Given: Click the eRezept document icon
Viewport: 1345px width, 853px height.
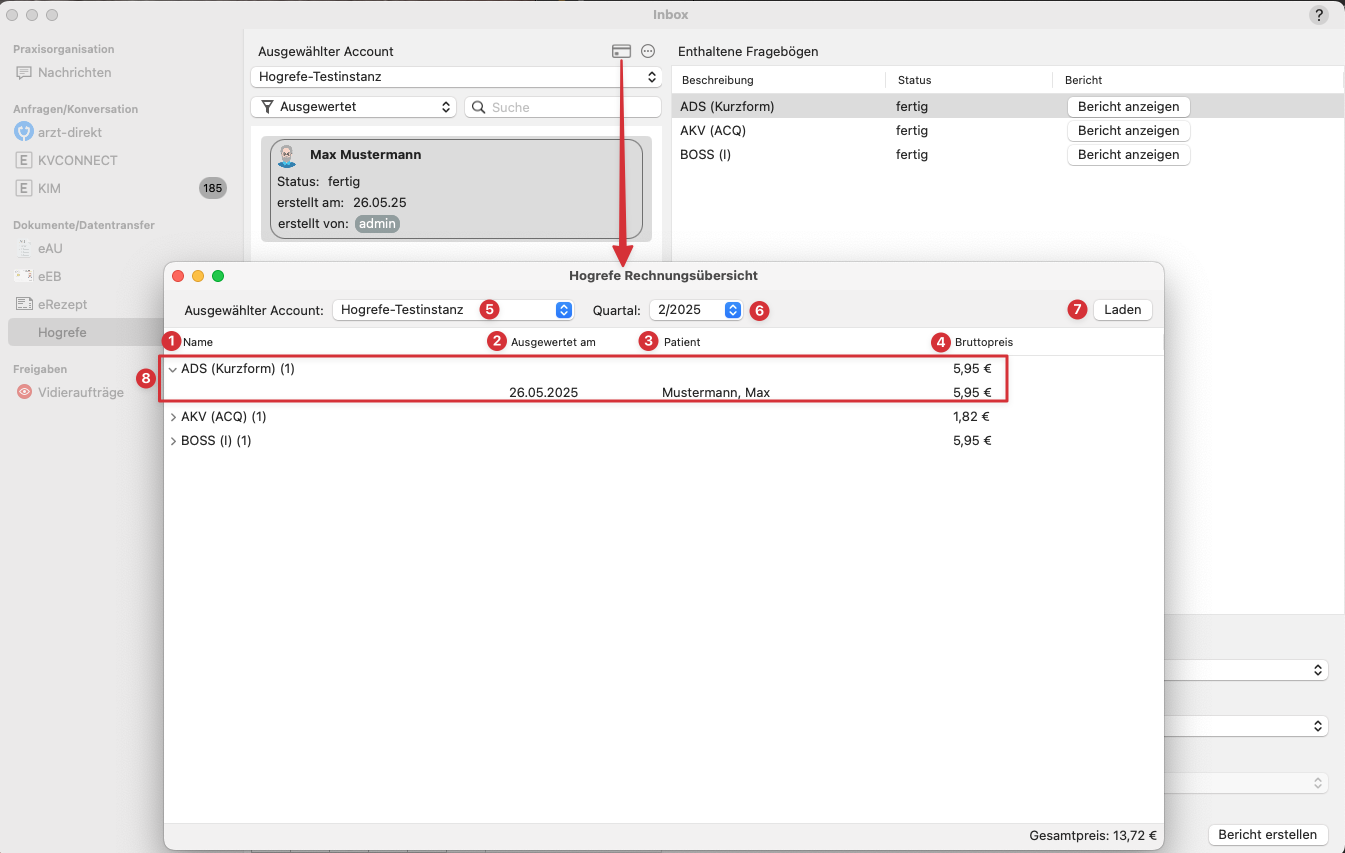Looking at the screenshot, I should pos(24,304).
